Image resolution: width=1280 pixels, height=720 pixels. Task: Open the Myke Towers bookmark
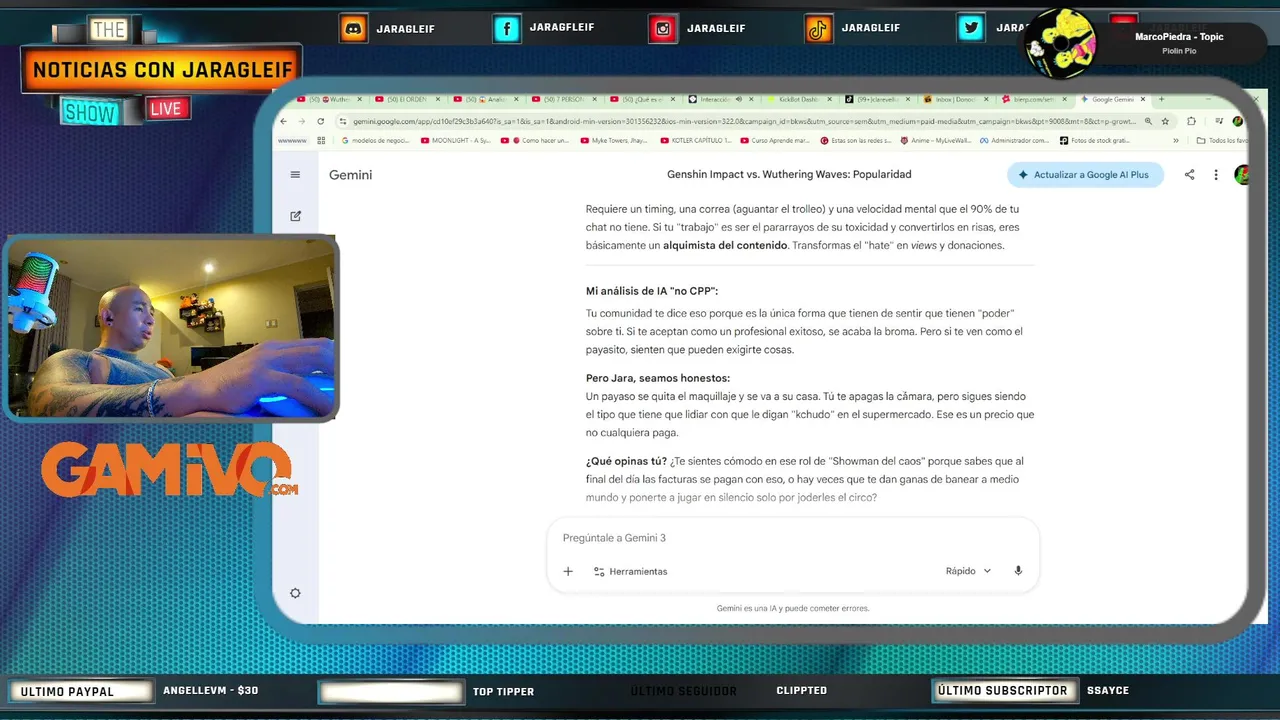coord(614,141)
